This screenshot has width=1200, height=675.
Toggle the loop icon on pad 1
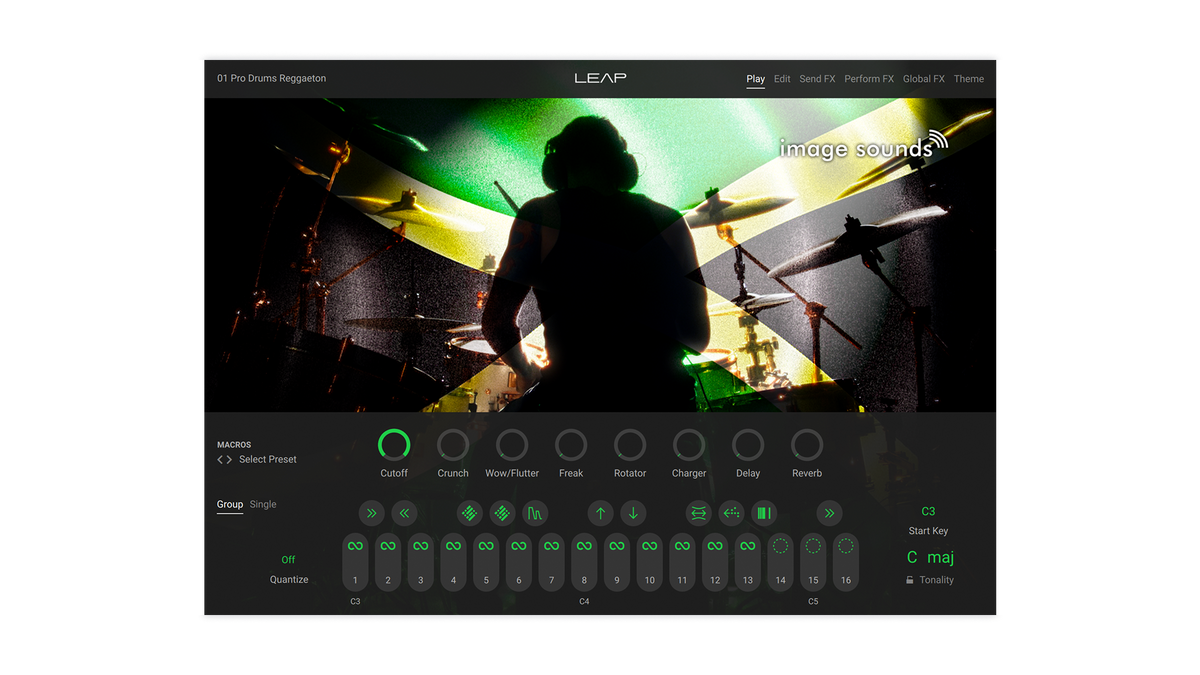click(x=355, y=546)
